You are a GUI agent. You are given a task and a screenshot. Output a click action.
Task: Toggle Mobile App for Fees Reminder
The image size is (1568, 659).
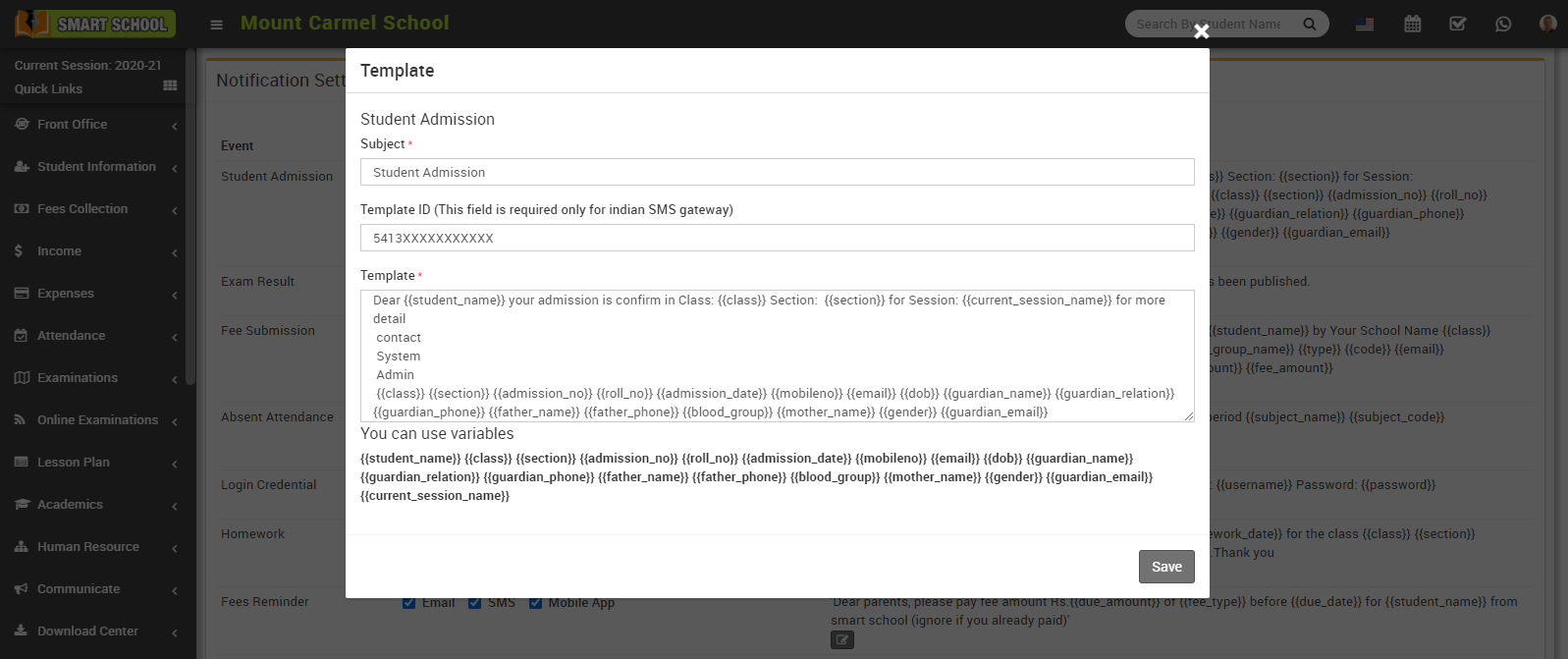[535, 602]
